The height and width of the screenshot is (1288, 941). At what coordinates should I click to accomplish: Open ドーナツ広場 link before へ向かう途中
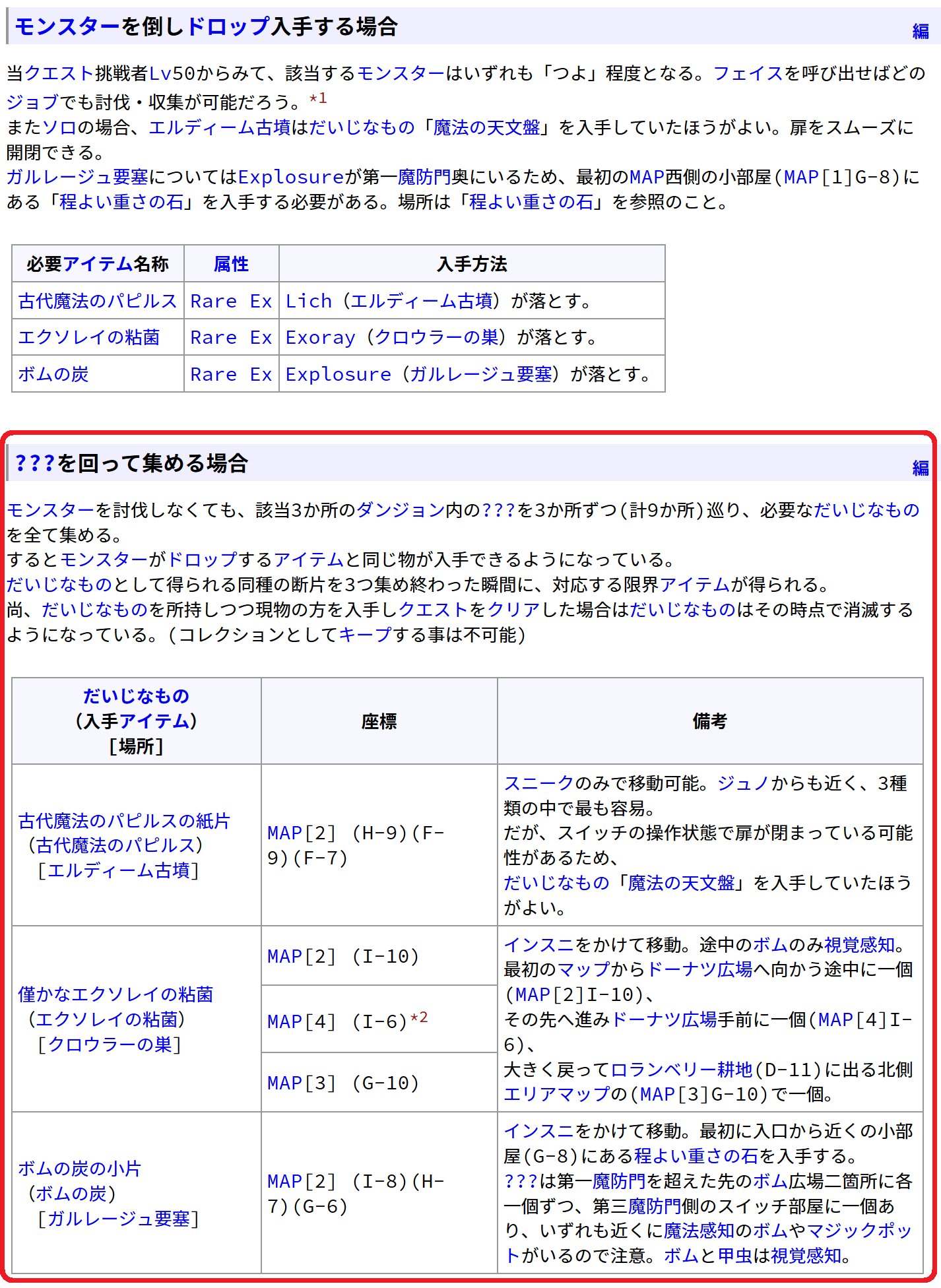699,970
